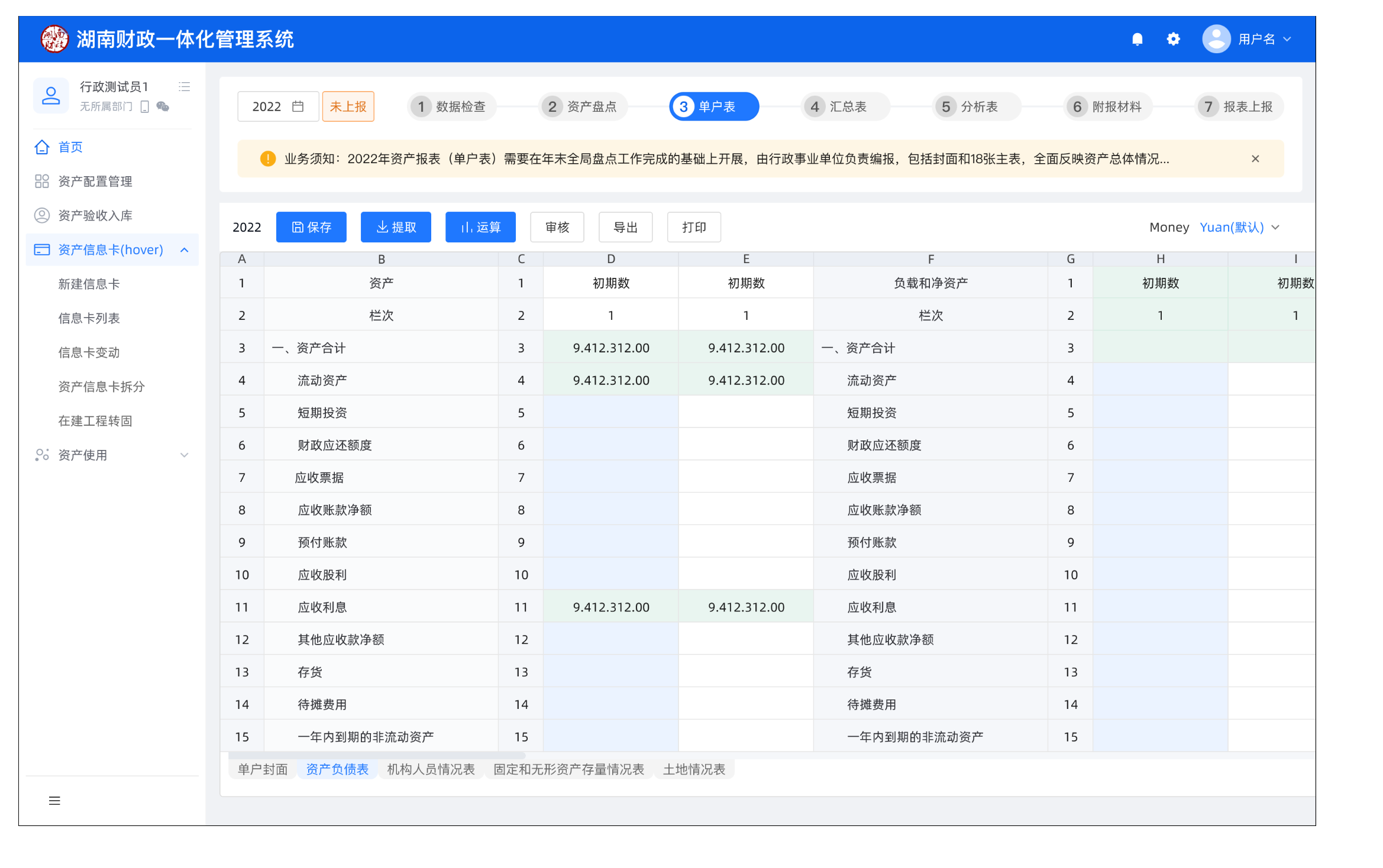Click the 导出 button
Screen dimensions: 1383x868
tap(625, 227)
